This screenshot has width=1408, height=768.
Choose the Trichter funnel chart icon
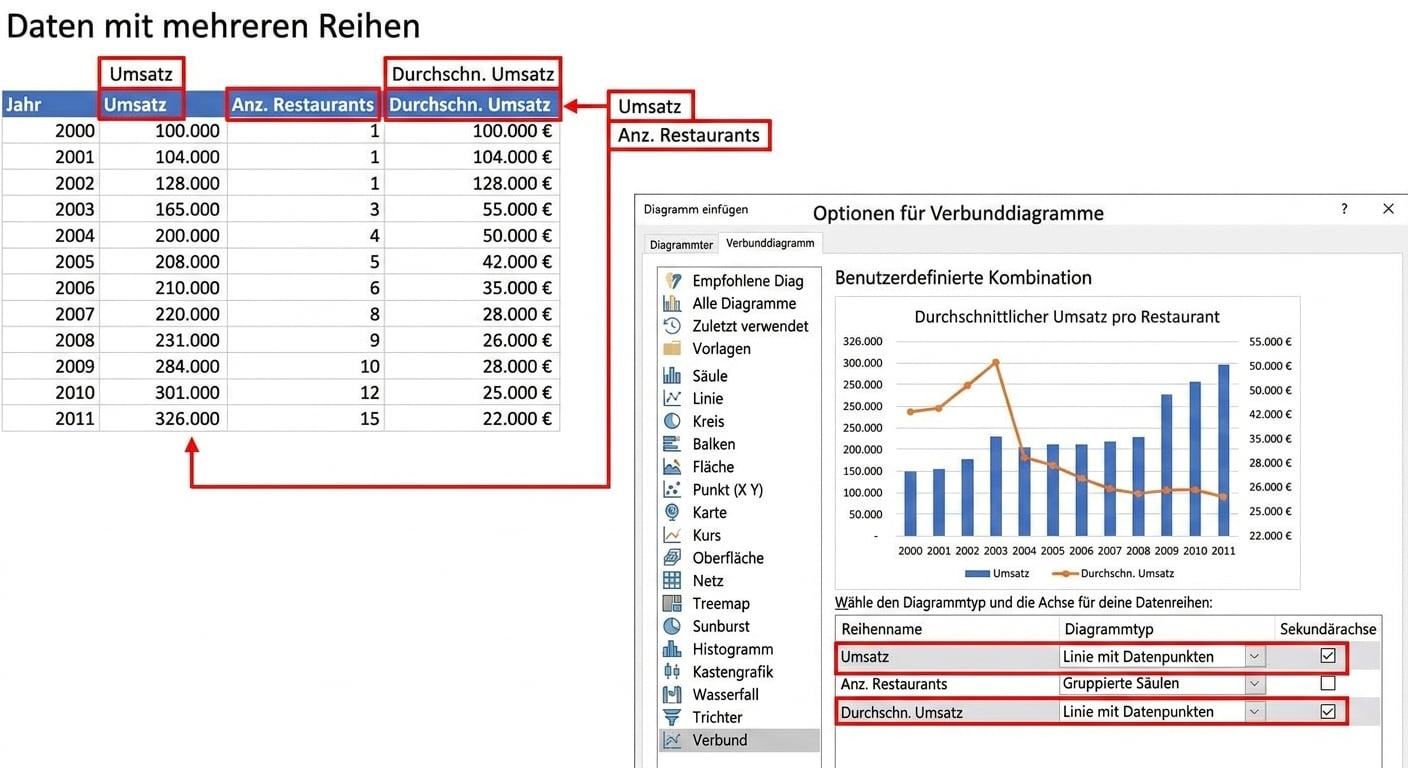click(672, 717)
